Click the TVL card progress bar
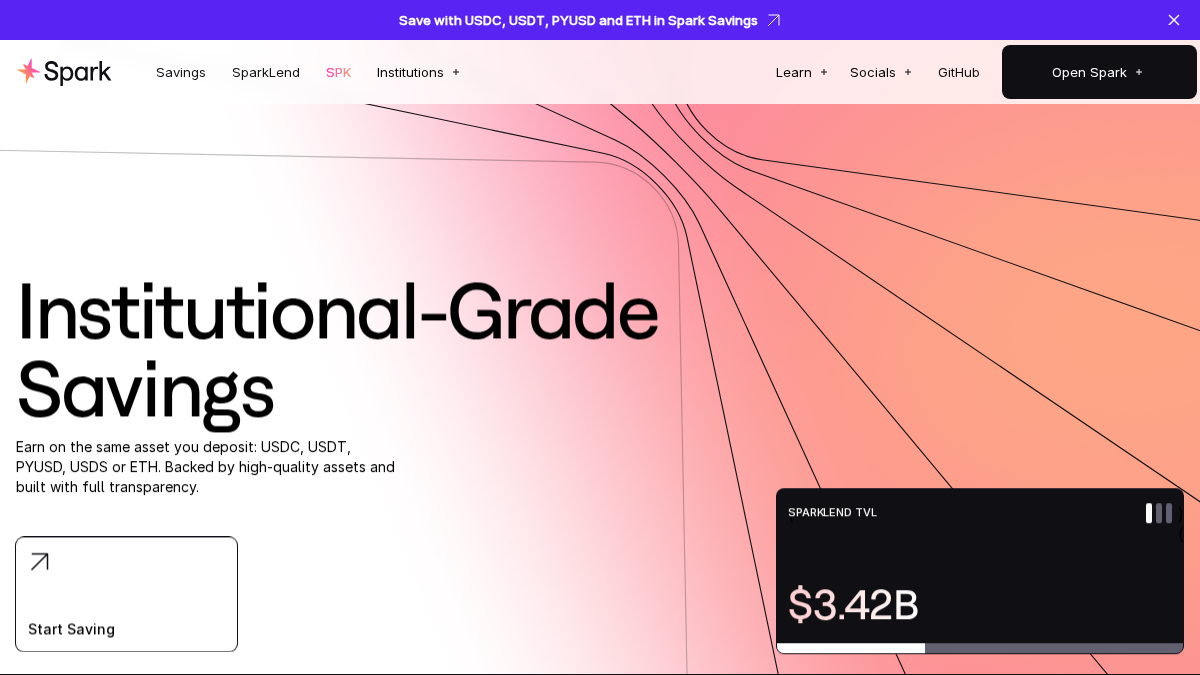This screenshot has width=1200, height=675. pos(980,648)
